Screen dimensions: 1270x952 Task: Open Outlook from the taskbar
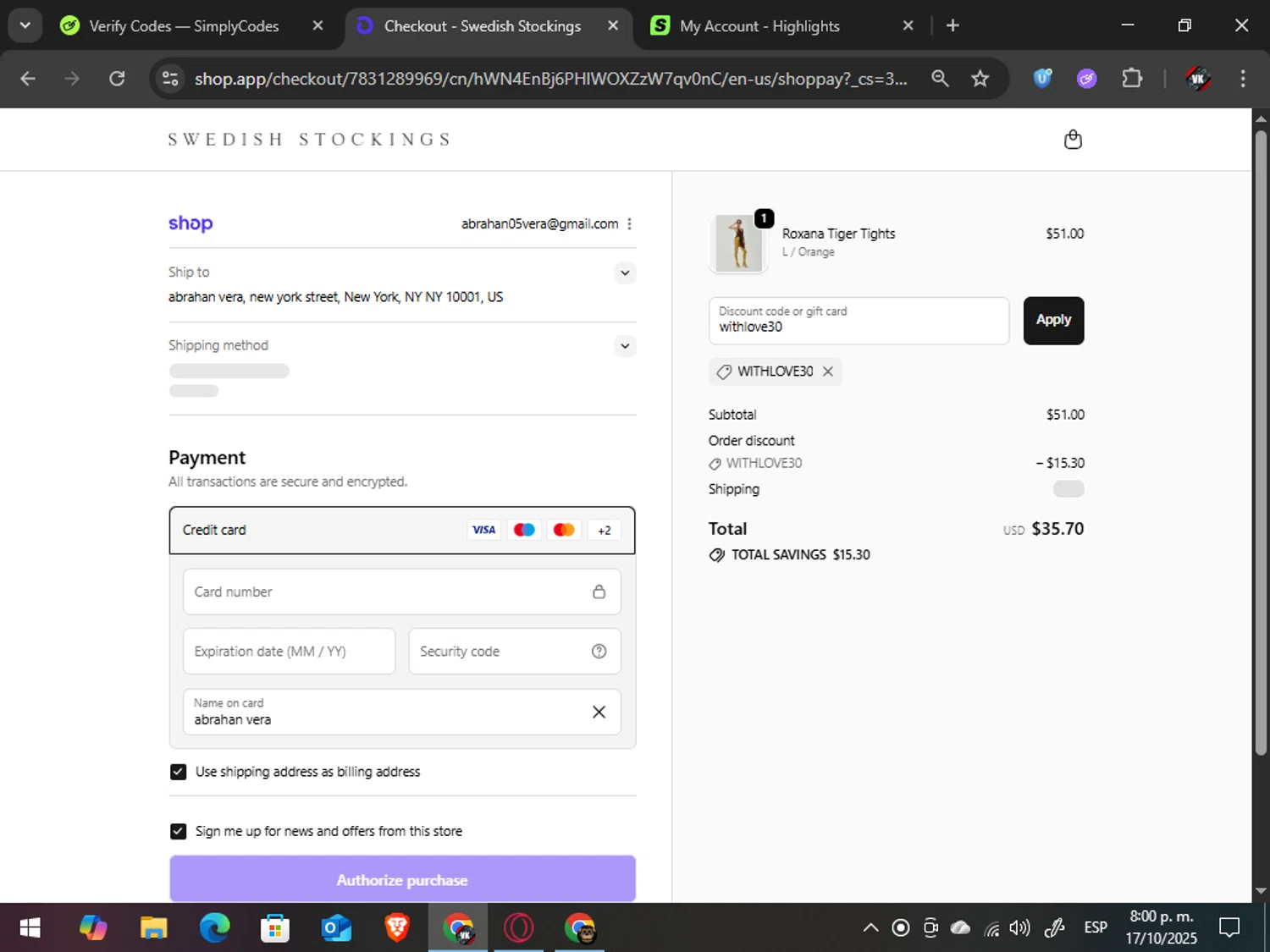click(336, 928)
